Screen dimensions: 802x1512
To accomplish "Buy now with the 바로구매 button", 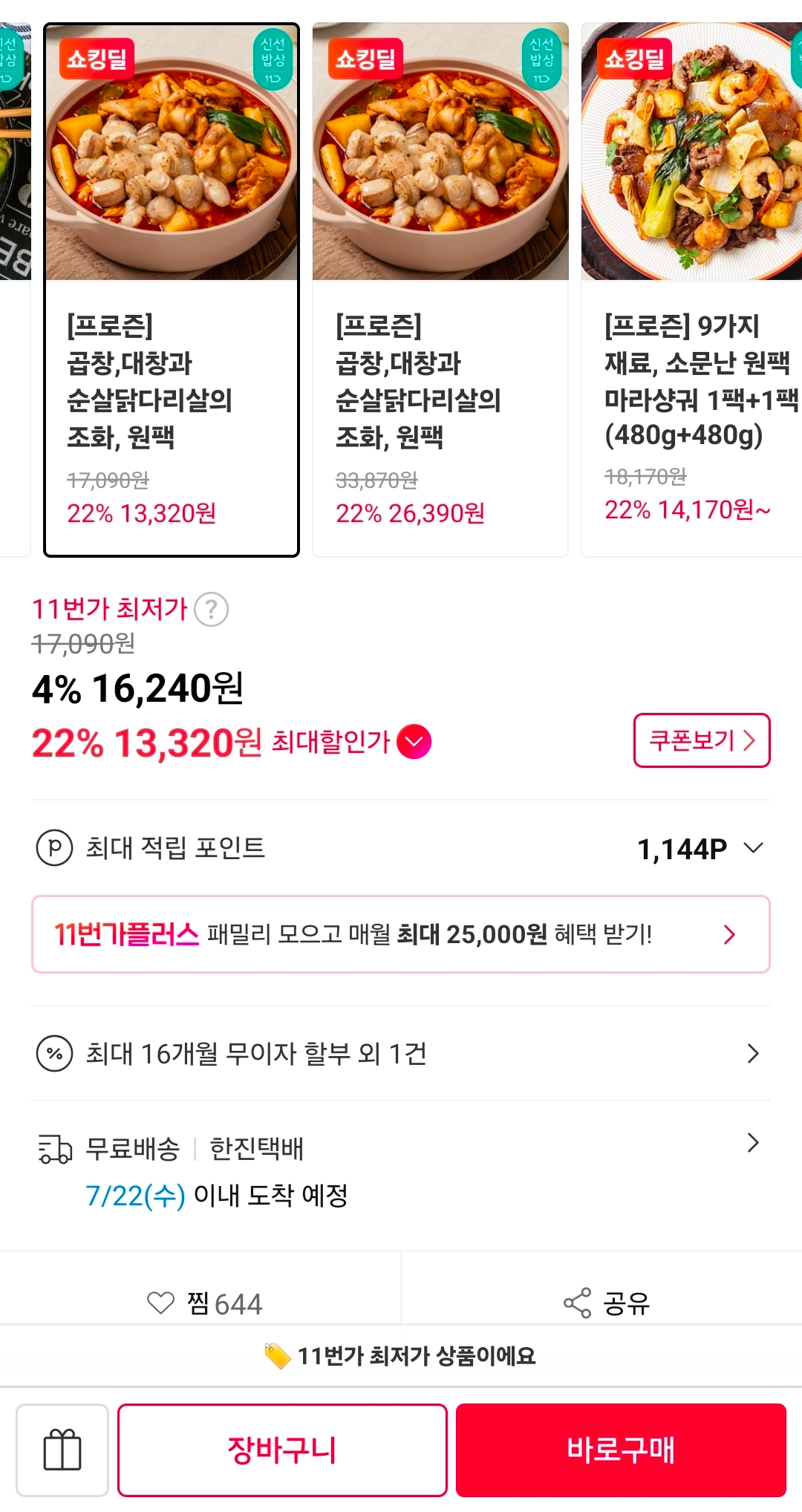I will [621, 1450].
